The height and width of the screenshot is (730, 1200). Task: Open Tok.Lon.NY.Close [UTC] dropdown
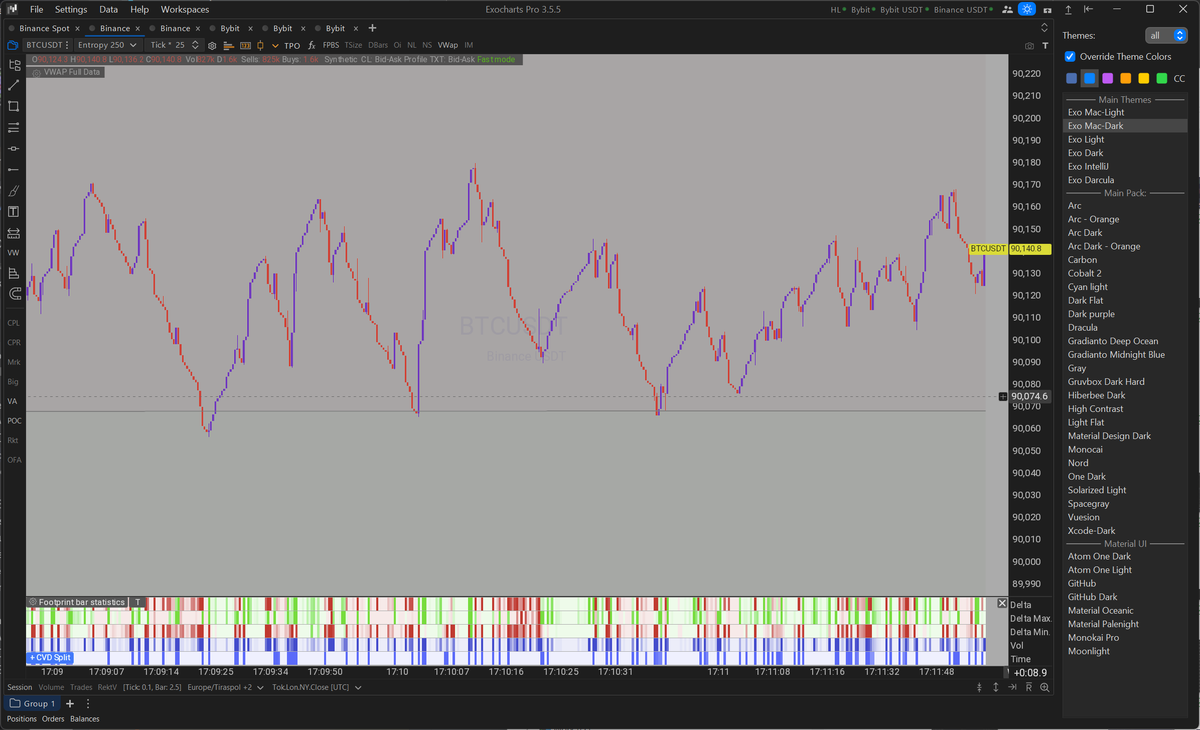click(x=316, y=687)
